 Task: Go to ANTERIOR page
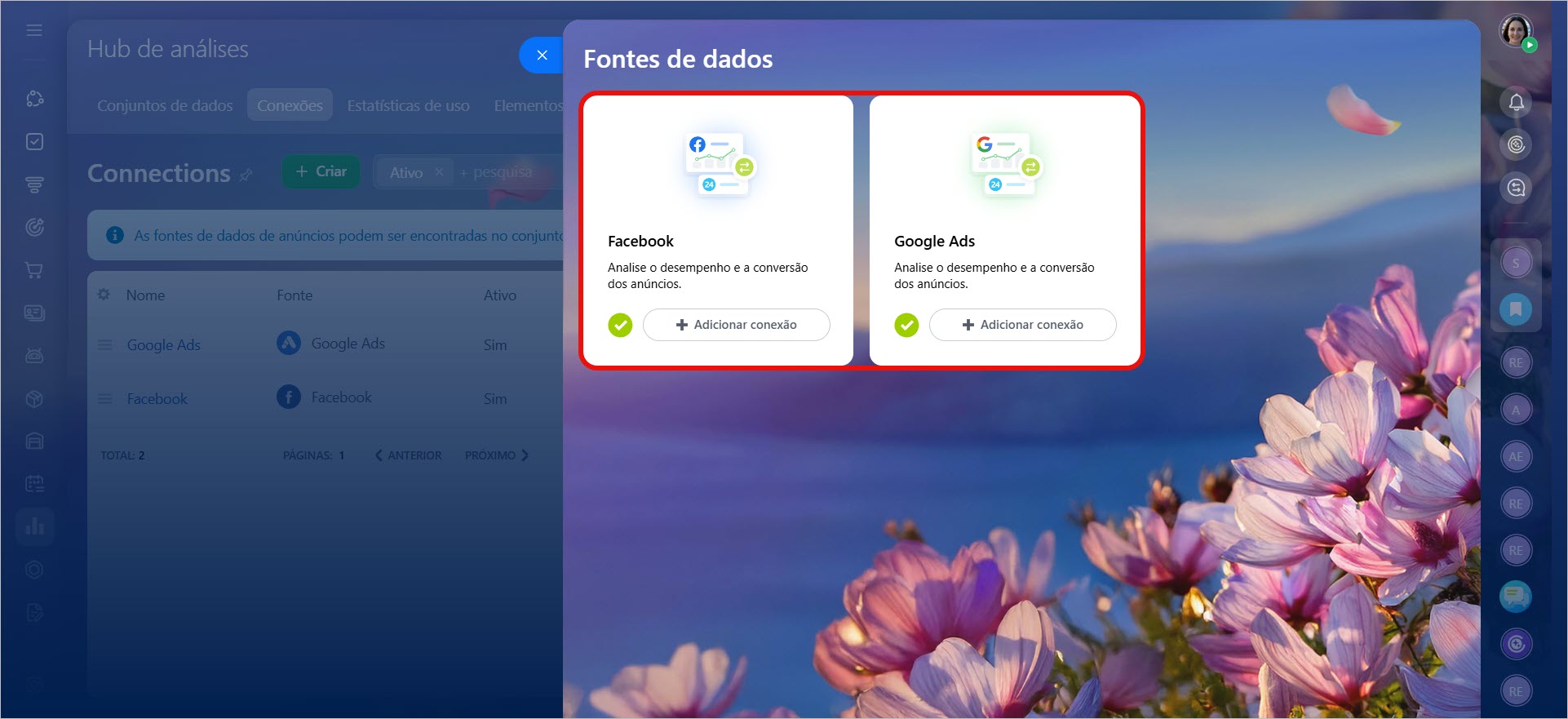pyautogui.click(x=408, y=455)
